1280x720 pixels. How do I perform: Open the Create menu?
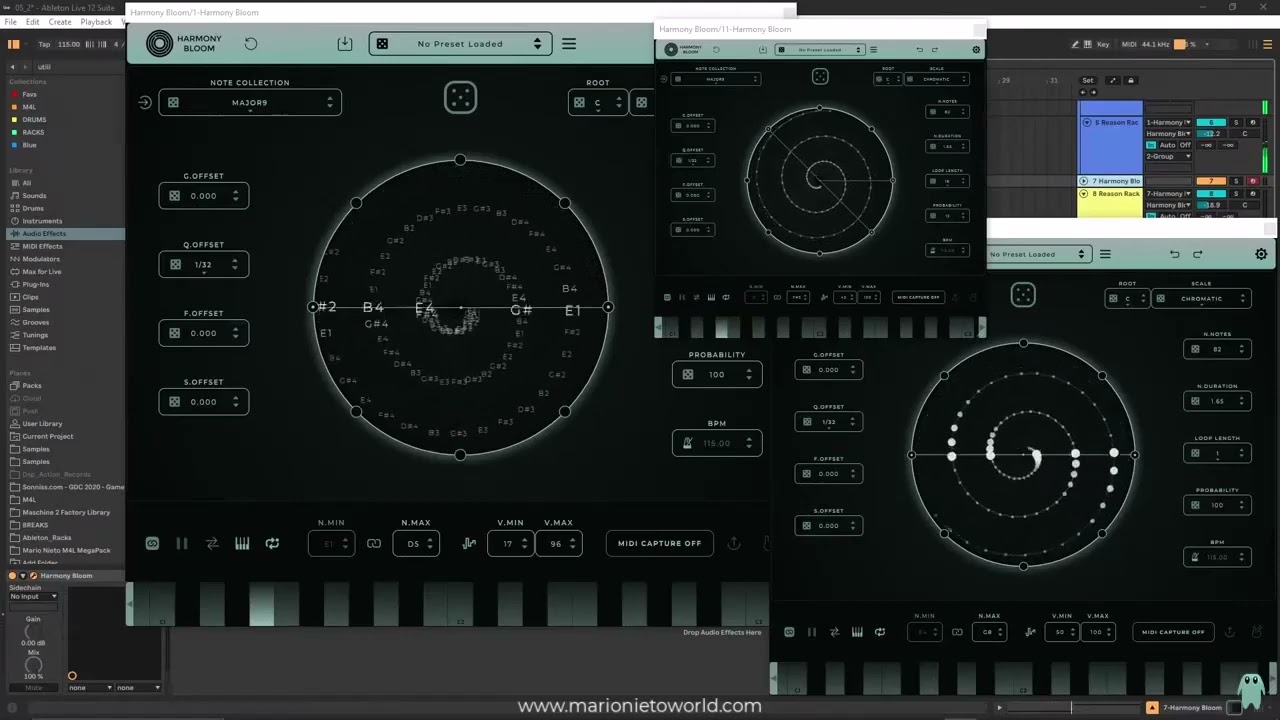tap(60, 22)
